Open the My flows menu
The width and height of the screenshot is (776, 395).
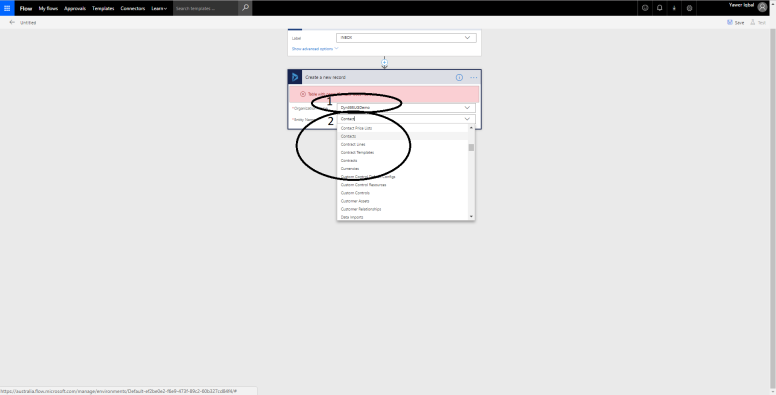[48, 8]
